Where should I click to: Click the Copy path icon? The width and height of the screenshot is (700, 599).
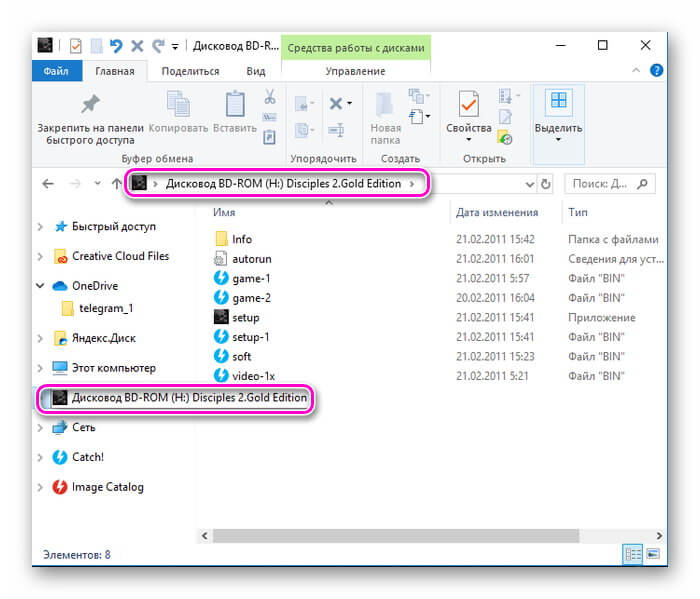pos(270,117)
